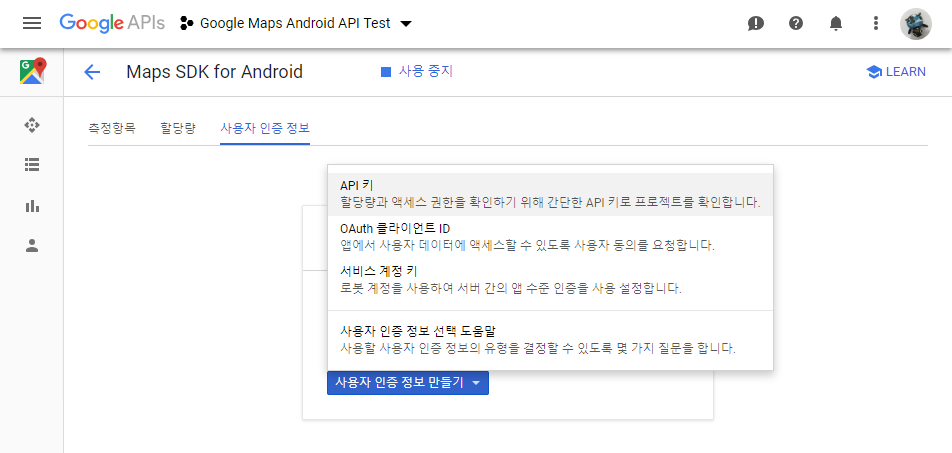952x453 pixels.
Task: Open the bar chart metrics icon in sidebar
Action: click(x=32, y=206)
